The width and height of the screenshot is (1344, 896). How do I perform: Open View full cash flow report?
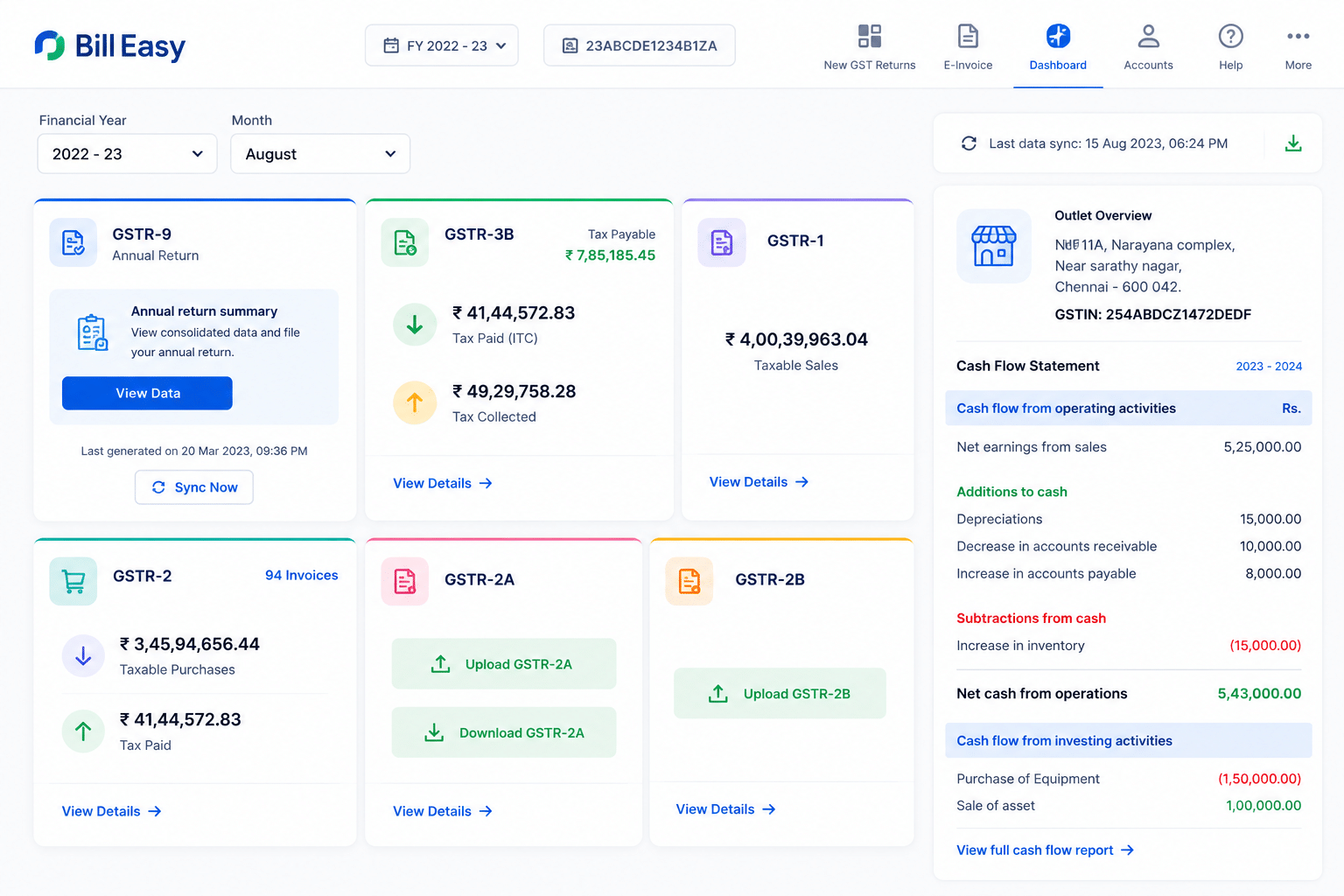pyautogui.click(x=1046, y=850)
